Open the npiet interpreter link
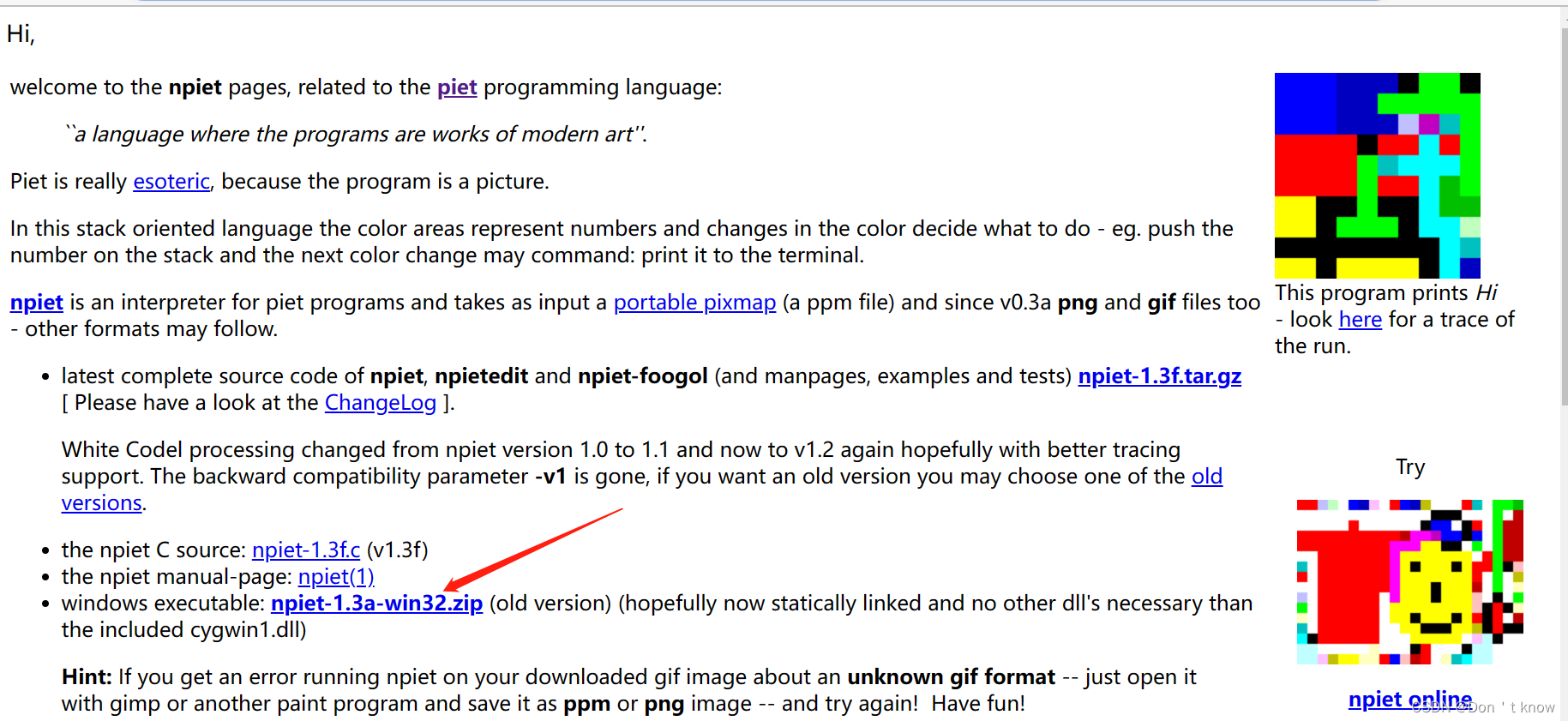Screen dimensions: 1568x721 point(37,303)
